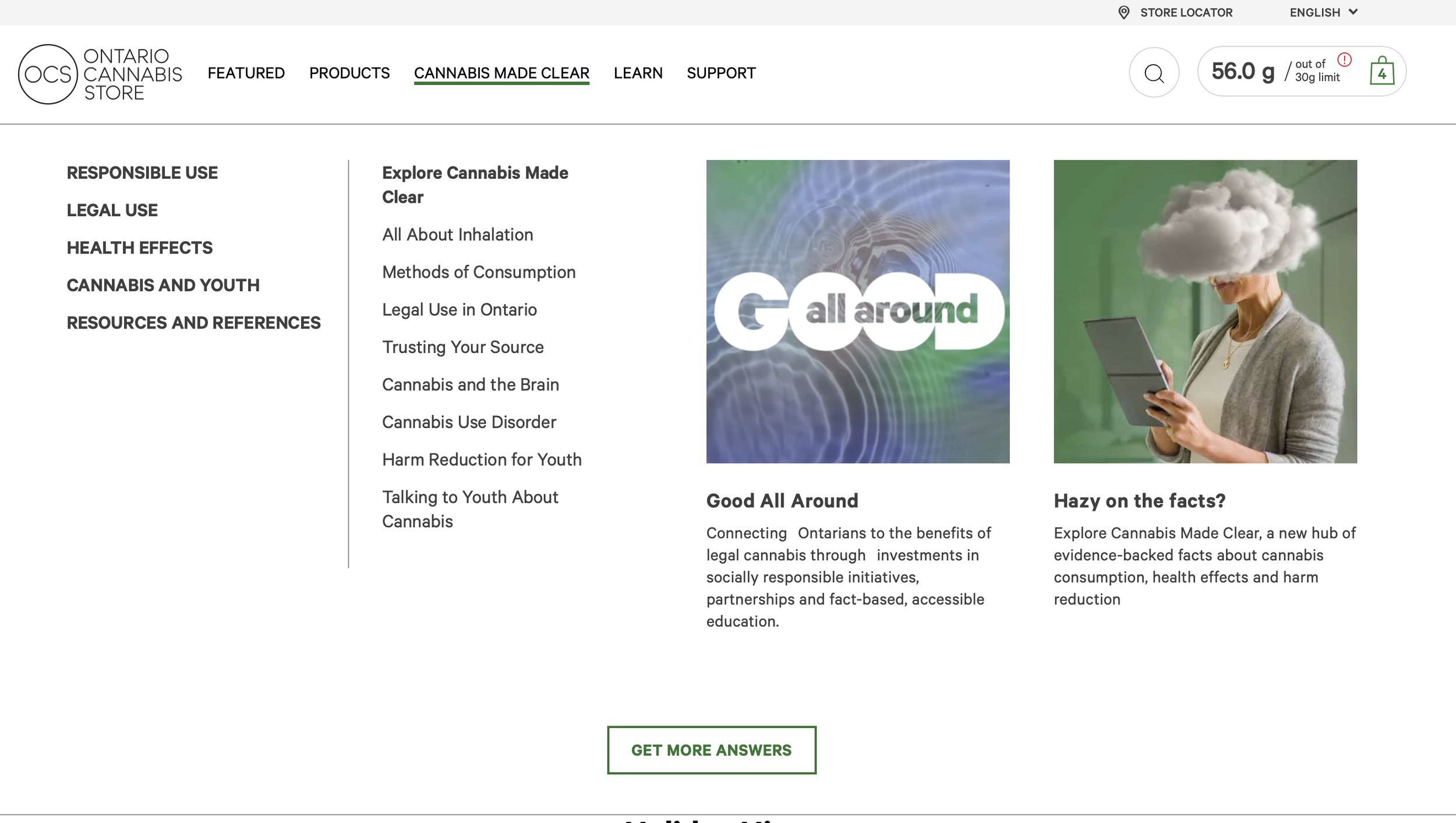This screenshot has height=823, width=1456.
Task: Click the red limit warning icon
Action: pos(1344,59)
